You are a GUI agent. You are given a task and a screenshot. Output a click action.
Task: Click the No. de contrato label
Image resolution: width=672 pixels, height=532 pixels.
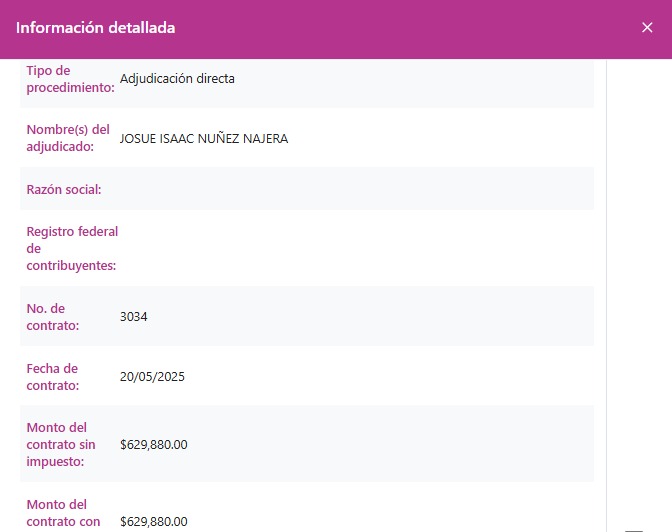pos(53,317)
